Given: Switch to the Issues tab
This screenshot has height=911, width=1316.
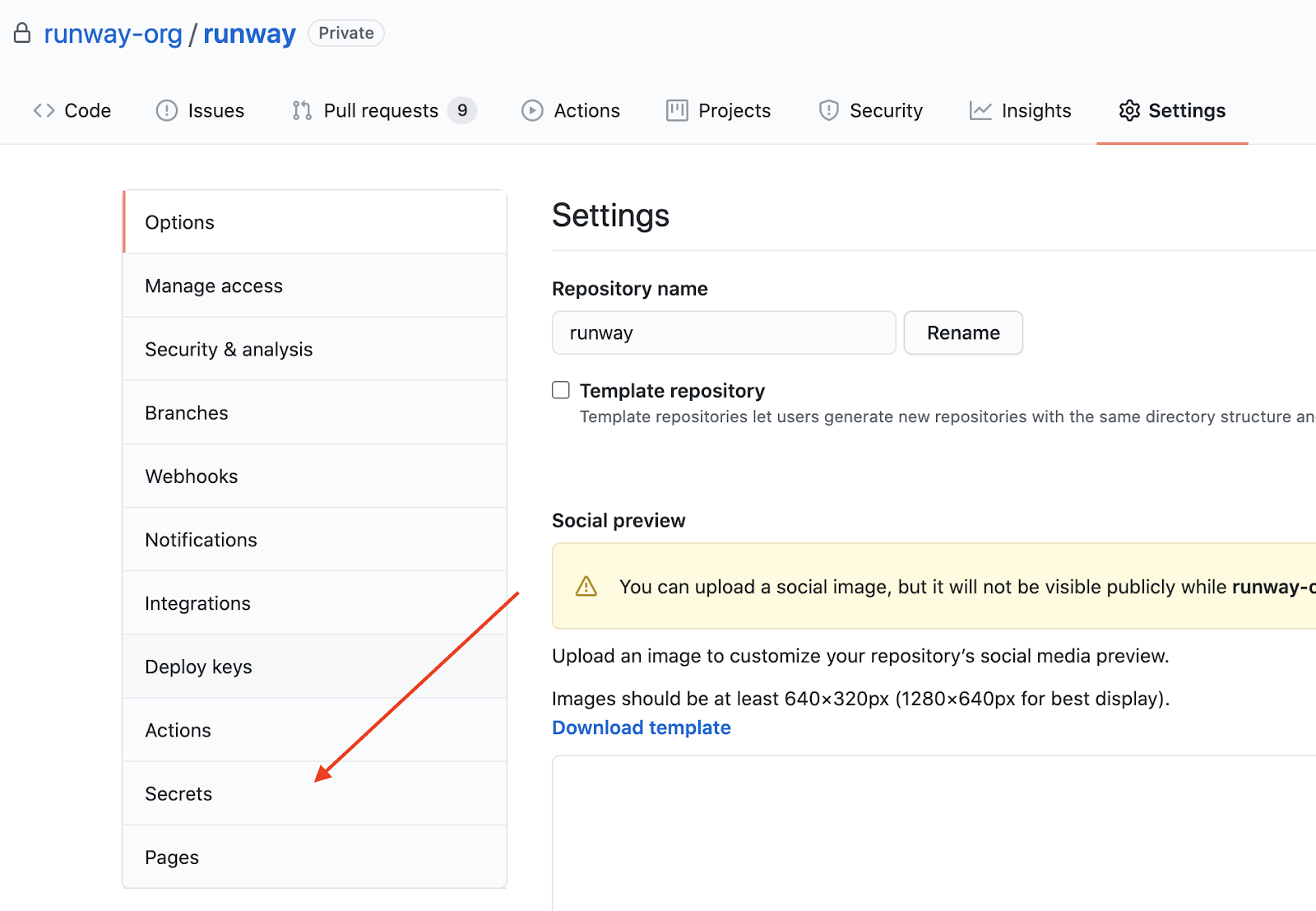Looking at the screenshot, I should tap(200, 109).
